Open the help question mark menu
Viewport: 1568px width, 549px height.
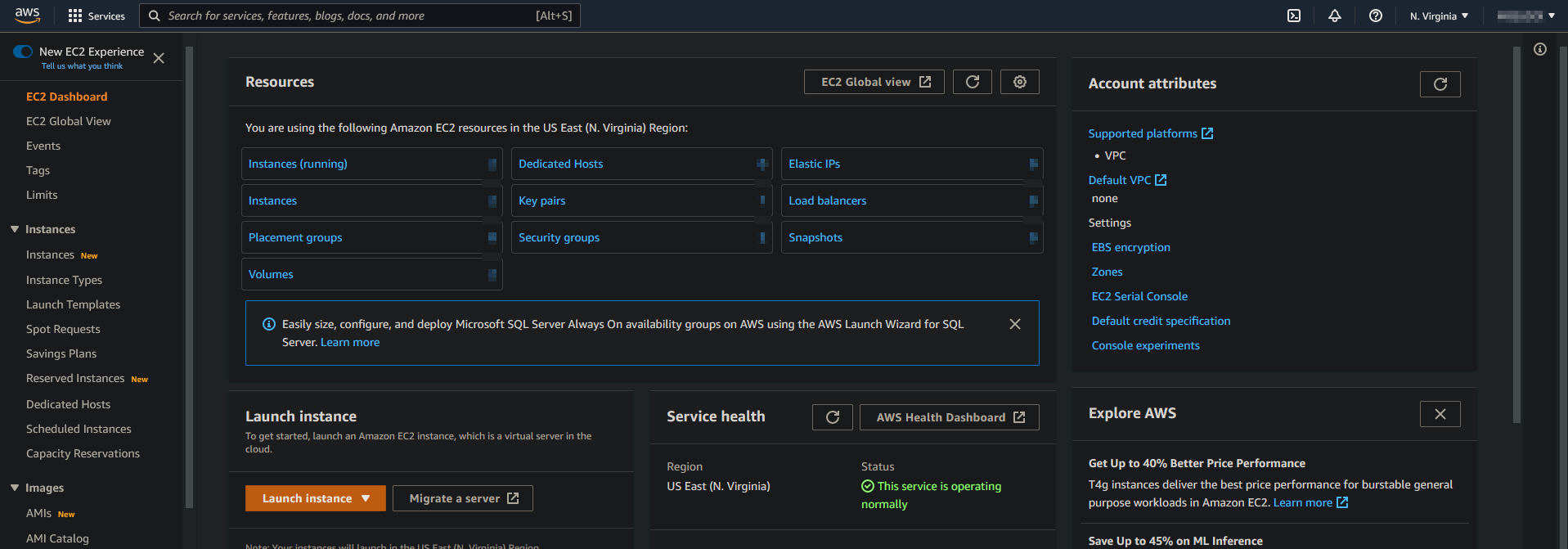click(1376, 16)
